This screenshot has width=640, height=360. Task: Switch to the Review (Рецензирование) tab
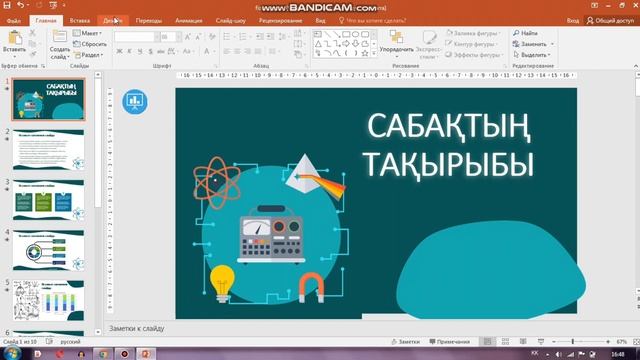pos(280,20)
